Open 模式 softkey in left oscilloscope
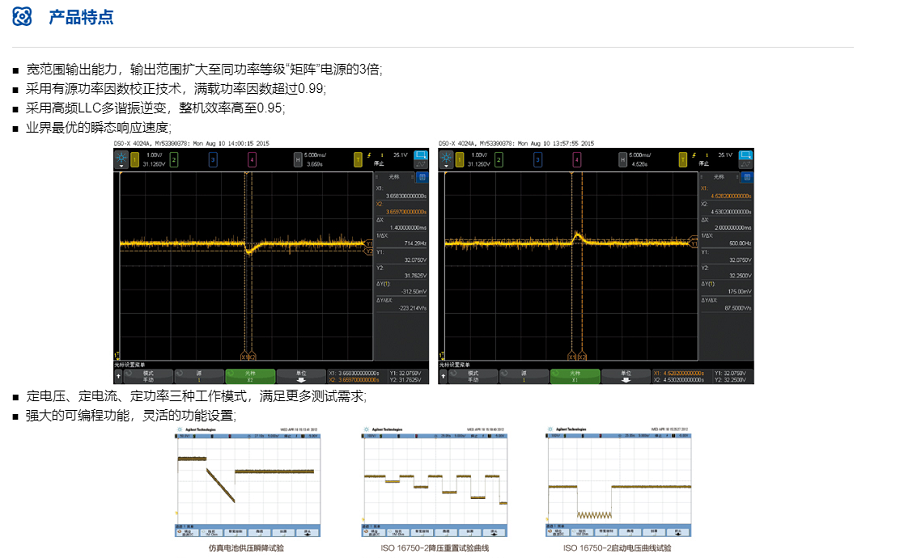Screen dimensions: 900x558 tap(148, 376)
